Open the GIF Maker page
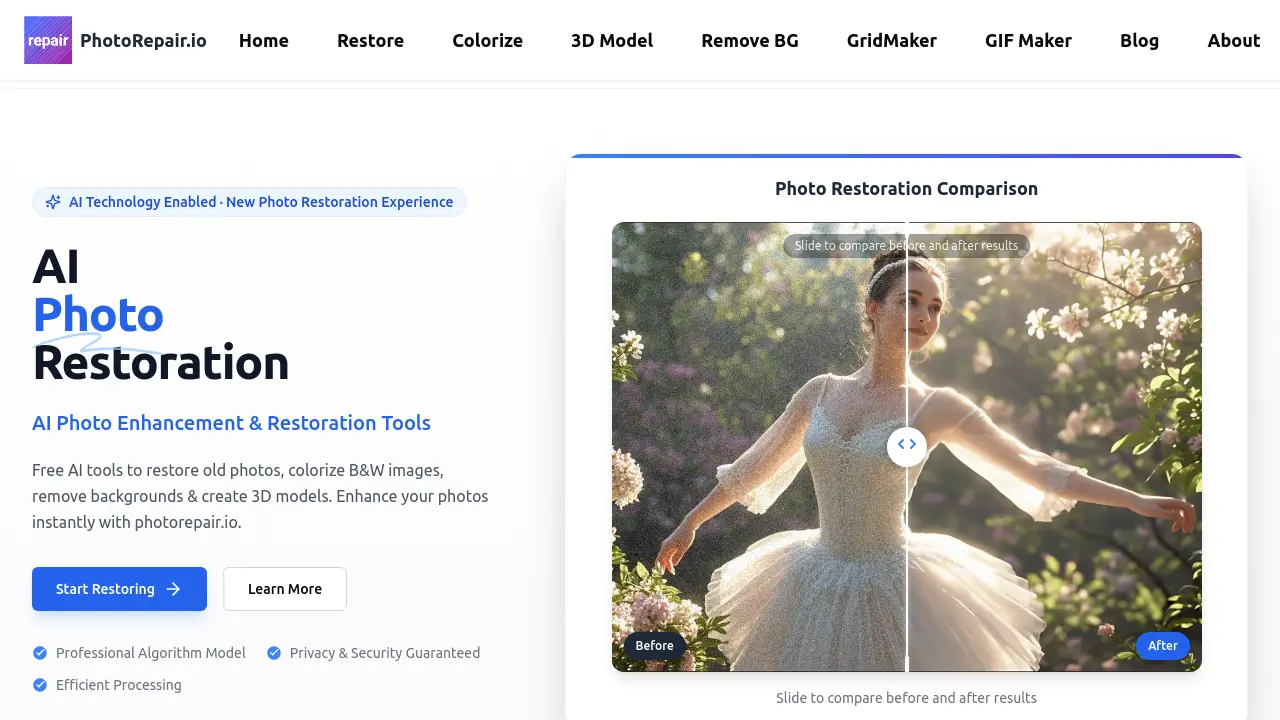Viewport: 1280px width, 720px height. coord(1028,40)
